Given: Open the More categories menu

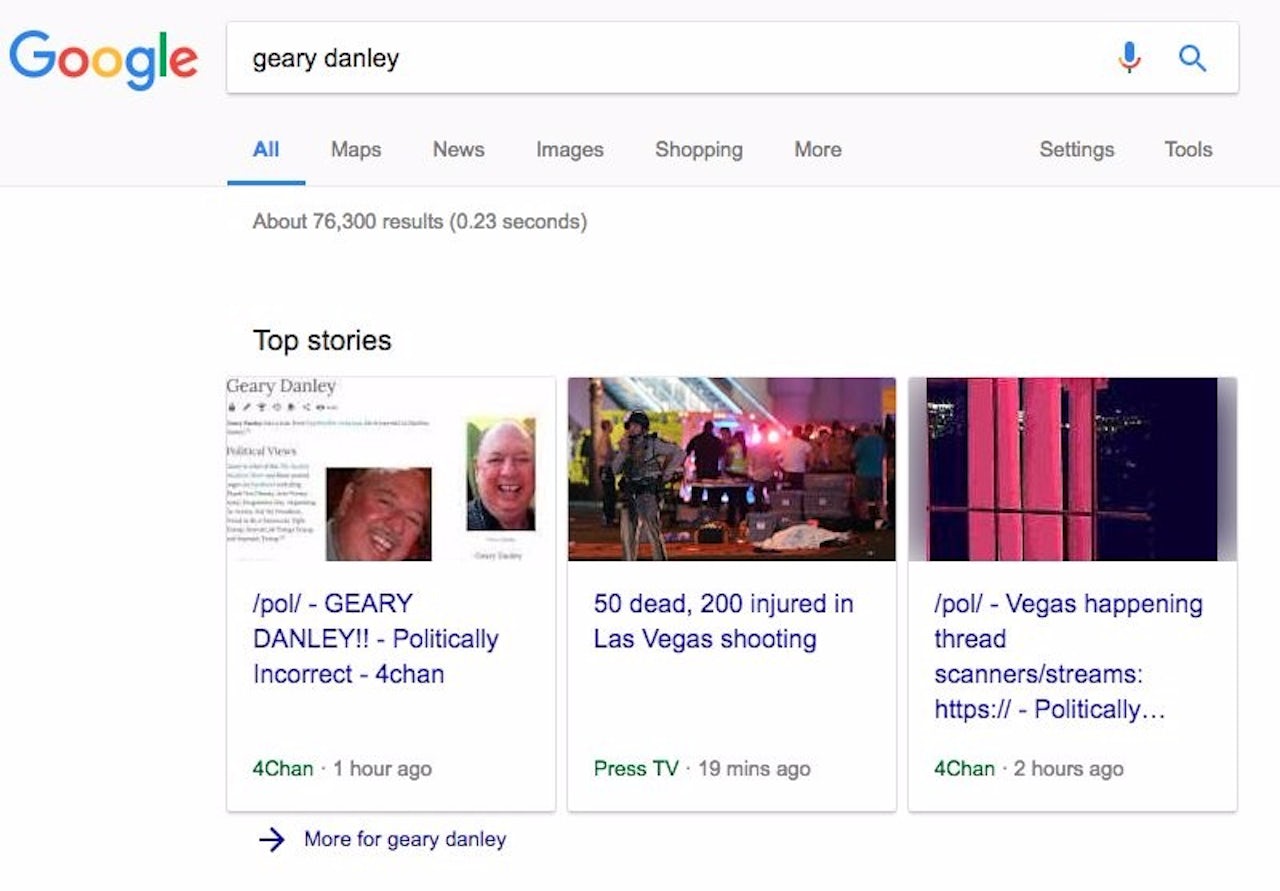Looking at the screenshot, I should point(816,149).
